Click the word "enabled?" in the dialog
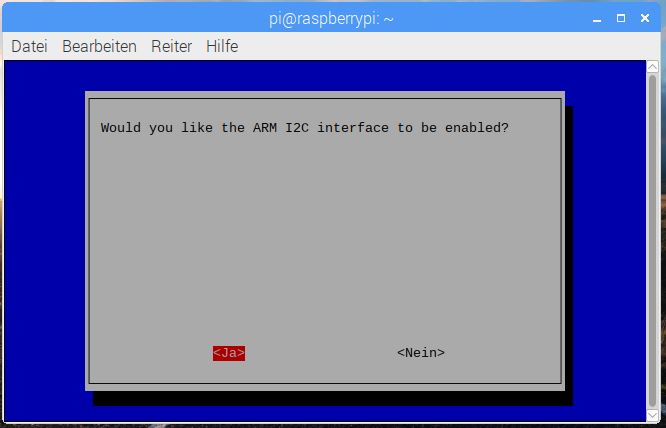Viewport: 666px width, 428px height. 476,128
